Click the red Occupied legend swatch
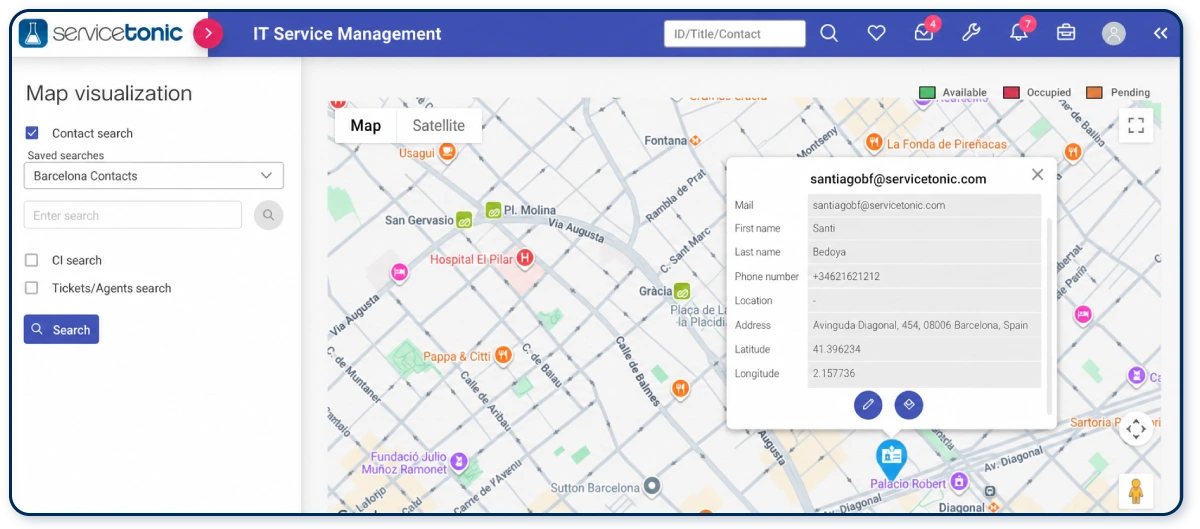This screenshot has height=529, width=1200. coord(1011,92)
